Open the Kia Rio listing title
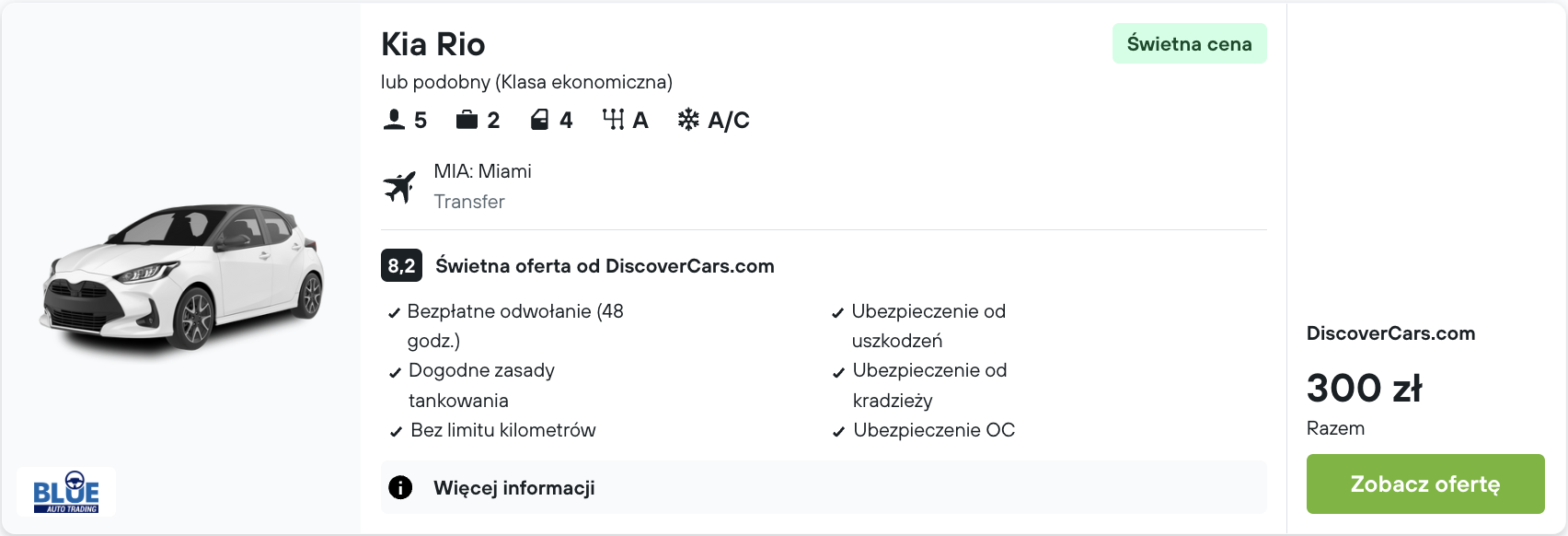This screenshot has height=536, width=1568. pyautogui.click(x=433, y=43)
